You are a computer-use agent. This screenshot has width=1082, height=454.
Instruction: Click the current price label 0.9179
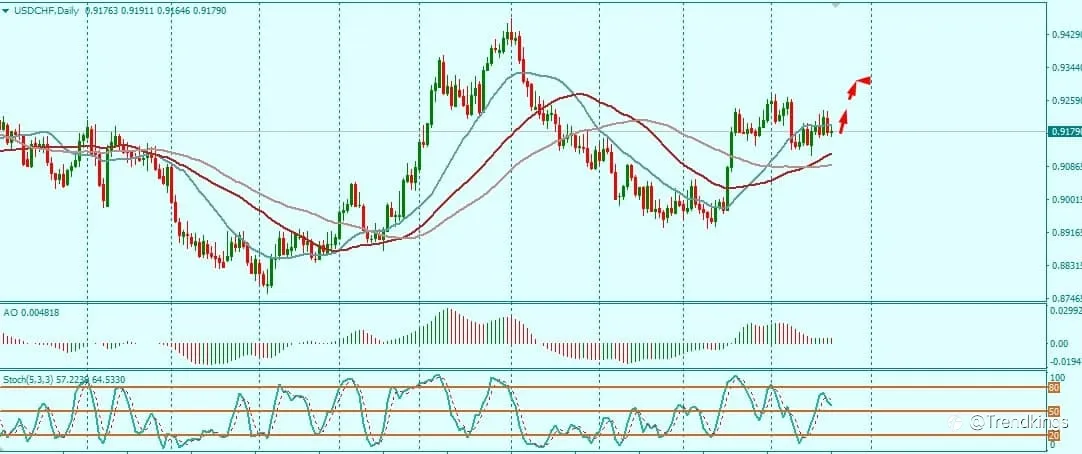1065,131
